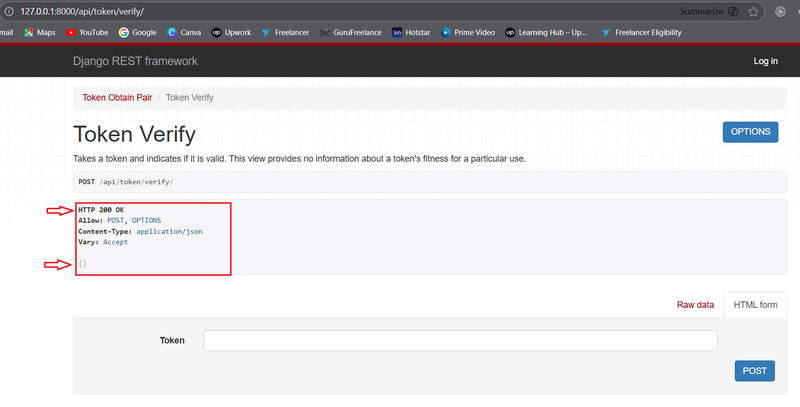Open the Hotstar bookmark
Screen dimensions: 800x407
click(411, 32)
